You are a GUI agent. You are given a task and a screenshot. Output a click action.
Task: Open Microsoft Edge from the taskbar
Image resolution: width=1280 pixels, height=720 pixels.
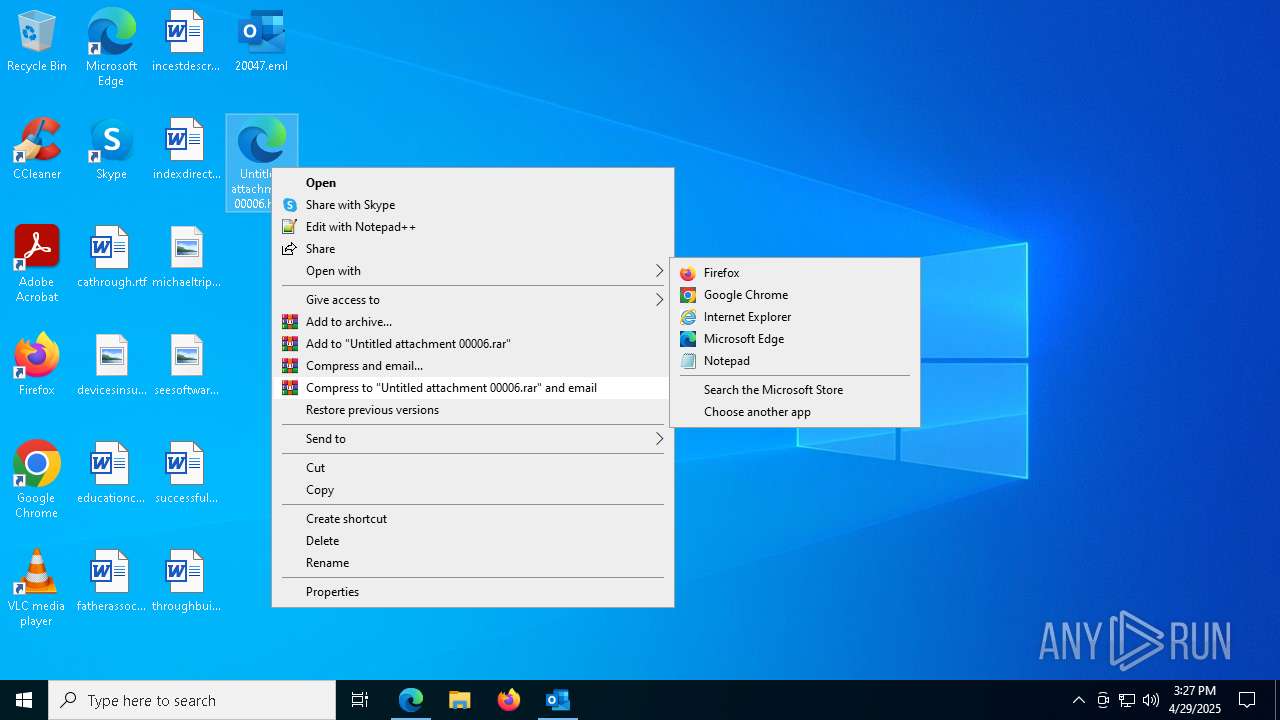pyautogui.click(x=411, y=700)
